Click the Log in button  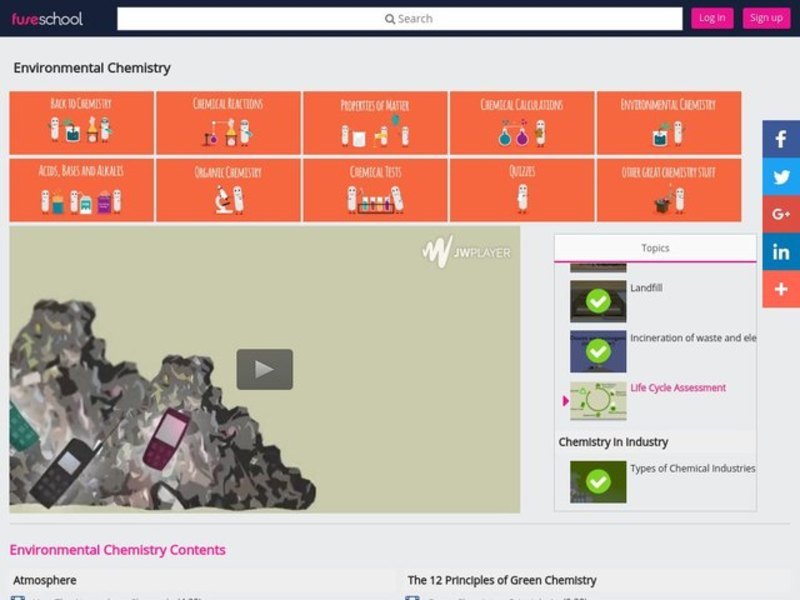point(712,18)
